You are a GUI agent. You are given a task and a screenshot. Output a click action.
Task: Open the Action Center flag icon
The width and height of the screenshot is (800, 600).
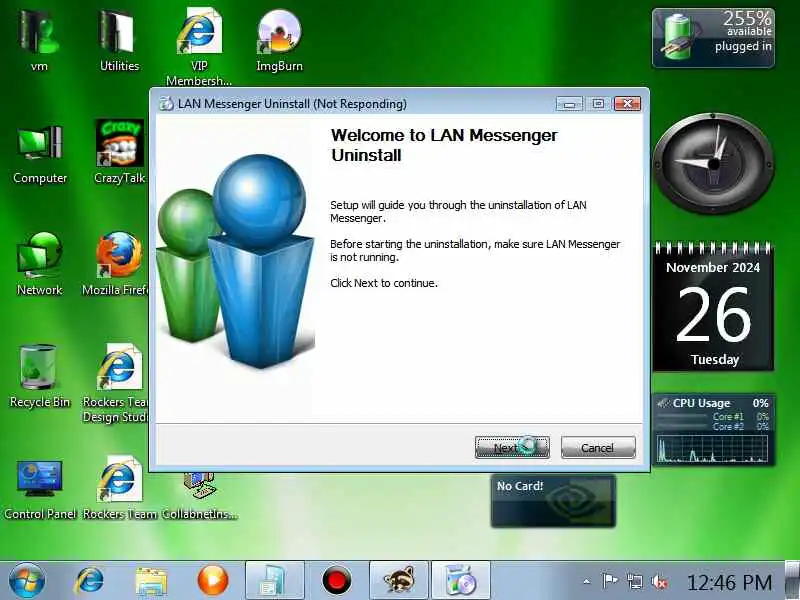610,581
